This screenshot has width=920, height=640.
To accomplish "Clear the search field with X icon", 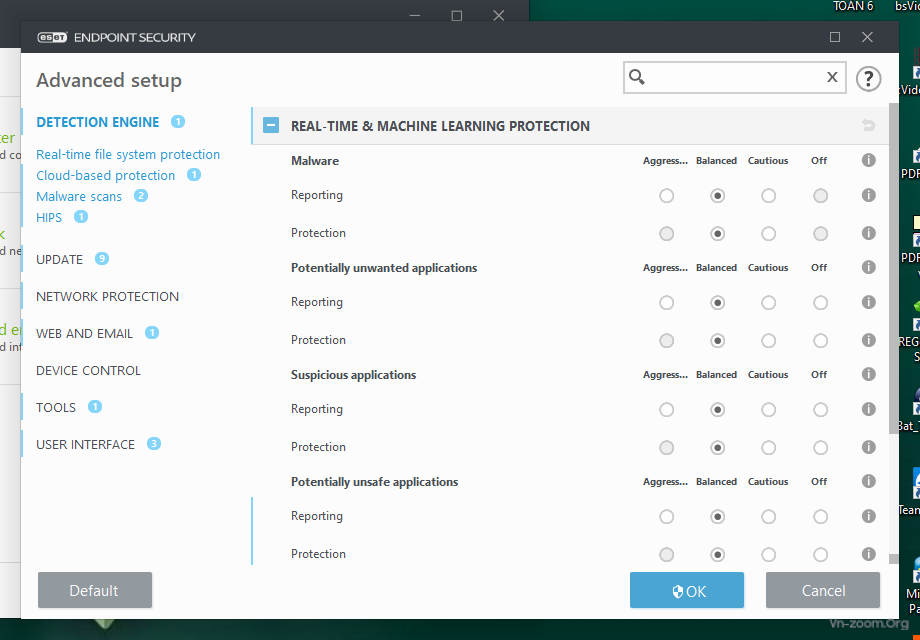I will 832,78.
